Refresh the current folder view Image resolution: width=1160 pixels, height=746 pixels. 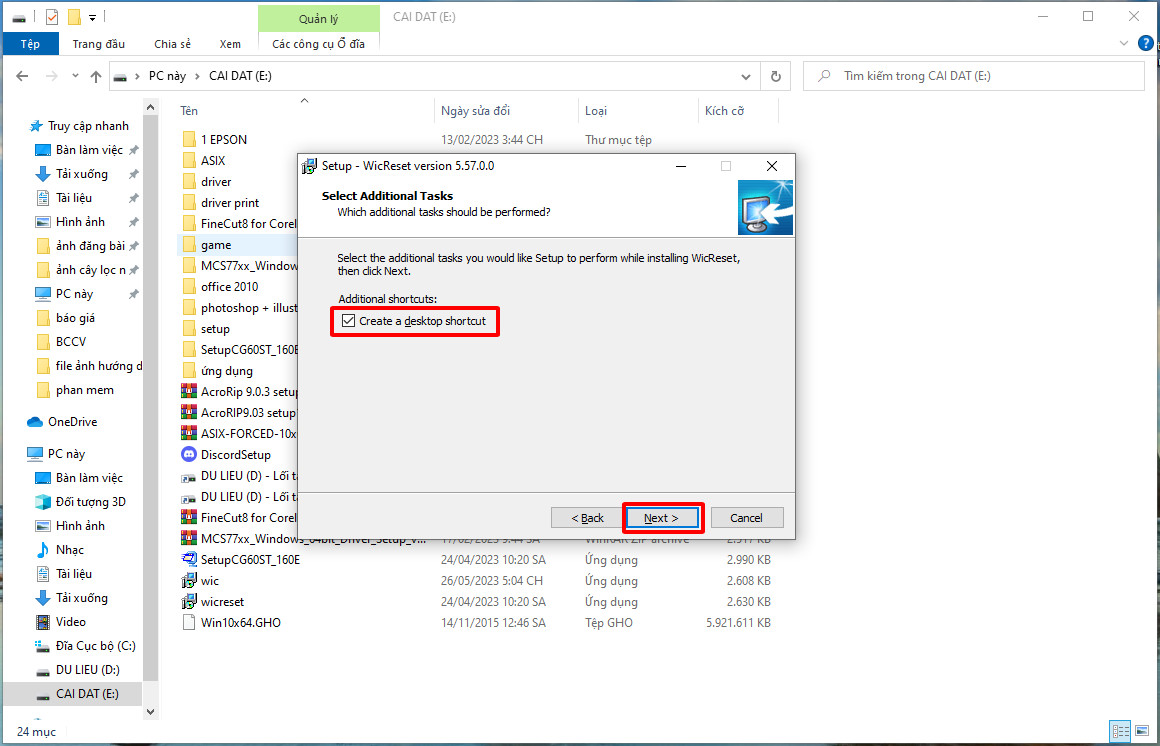pyautogui.click(x=775, y=76)
